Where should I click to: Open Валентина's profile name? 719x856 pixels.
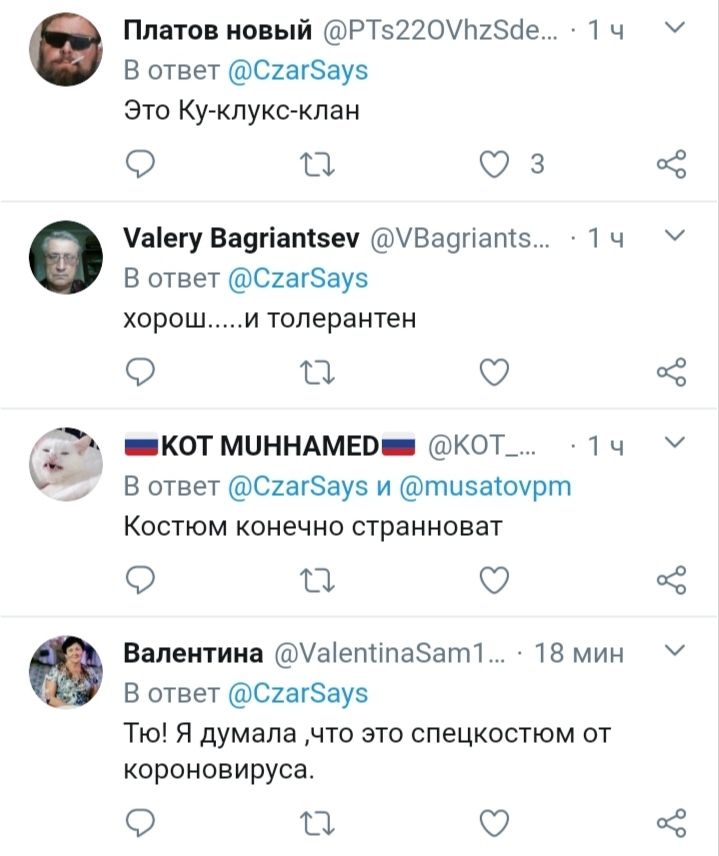(x=193, y=653)
